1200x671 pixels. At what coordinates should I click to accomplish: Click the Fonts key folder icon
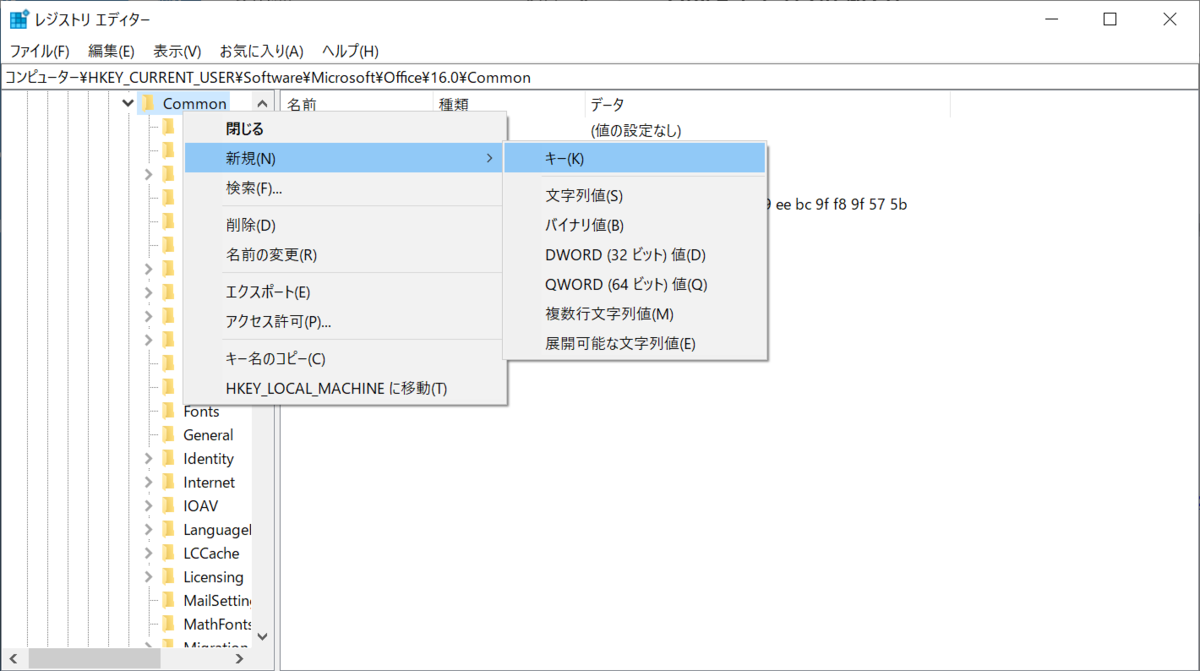168,411
